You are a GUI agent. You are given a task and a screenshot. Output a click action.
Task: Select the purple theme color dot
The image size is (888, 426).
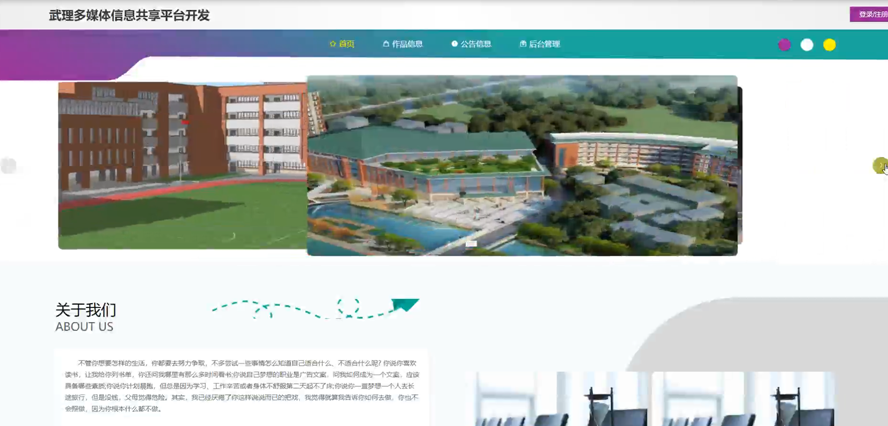pos(784,45)
